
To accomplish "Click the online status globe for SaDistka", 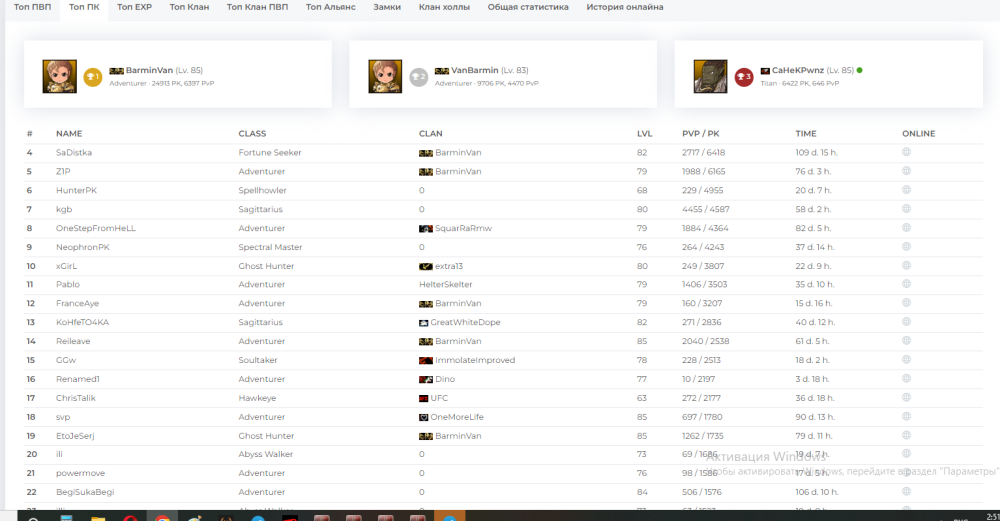I will coord(906,152).
